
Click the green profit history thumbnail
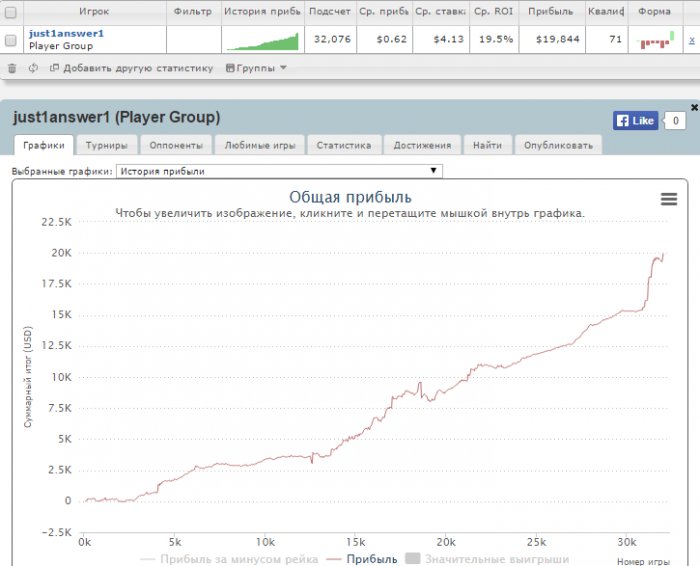click(263, 41)
